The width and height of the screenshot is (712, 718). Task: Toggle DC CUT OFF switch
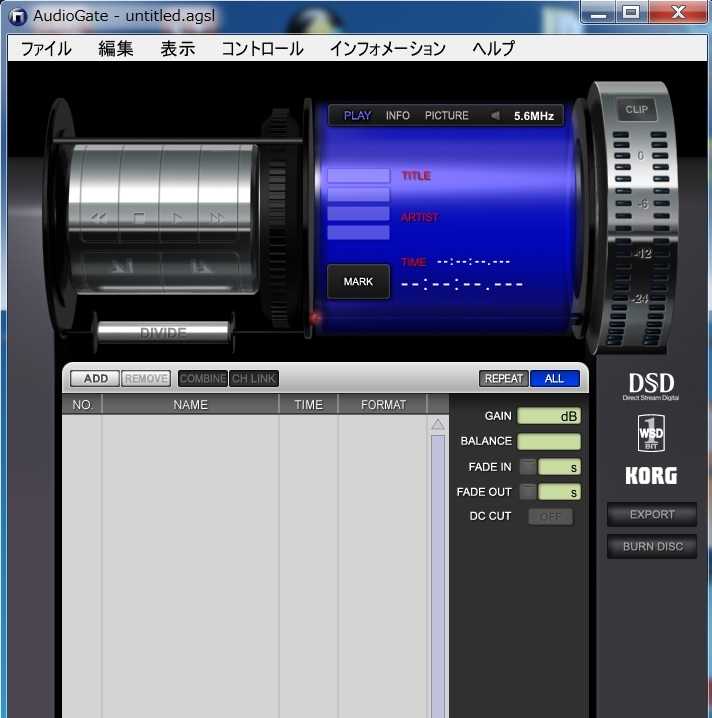550,517
